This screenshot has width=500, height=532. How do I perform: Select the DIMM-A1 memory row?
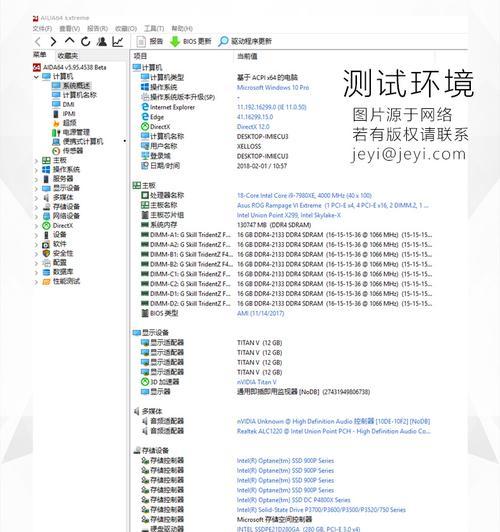[287, 235]
